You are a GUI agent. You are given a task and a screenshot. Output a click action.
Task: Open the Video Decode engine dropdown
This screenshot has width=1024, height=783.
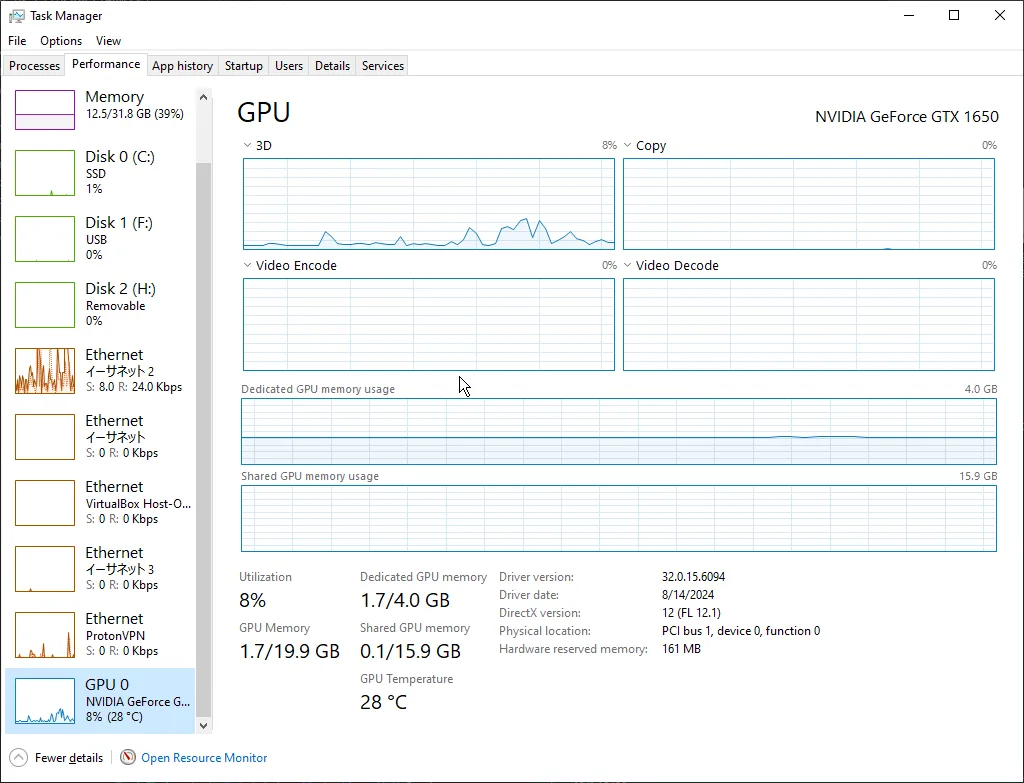tap(628, 266)
